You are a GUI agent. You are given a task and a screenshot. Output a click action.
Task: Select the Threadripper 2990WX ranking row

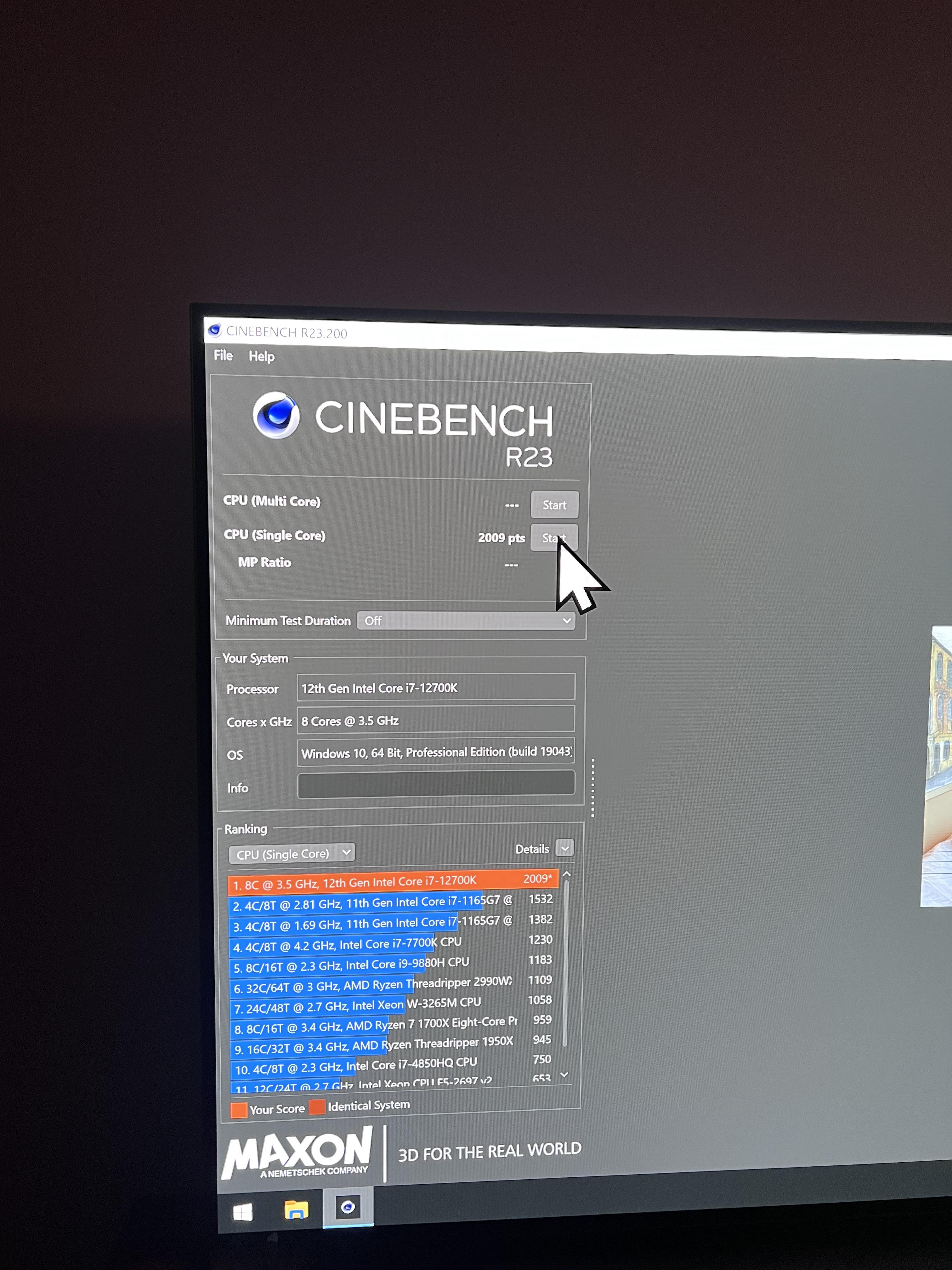(x=393, y=984)
